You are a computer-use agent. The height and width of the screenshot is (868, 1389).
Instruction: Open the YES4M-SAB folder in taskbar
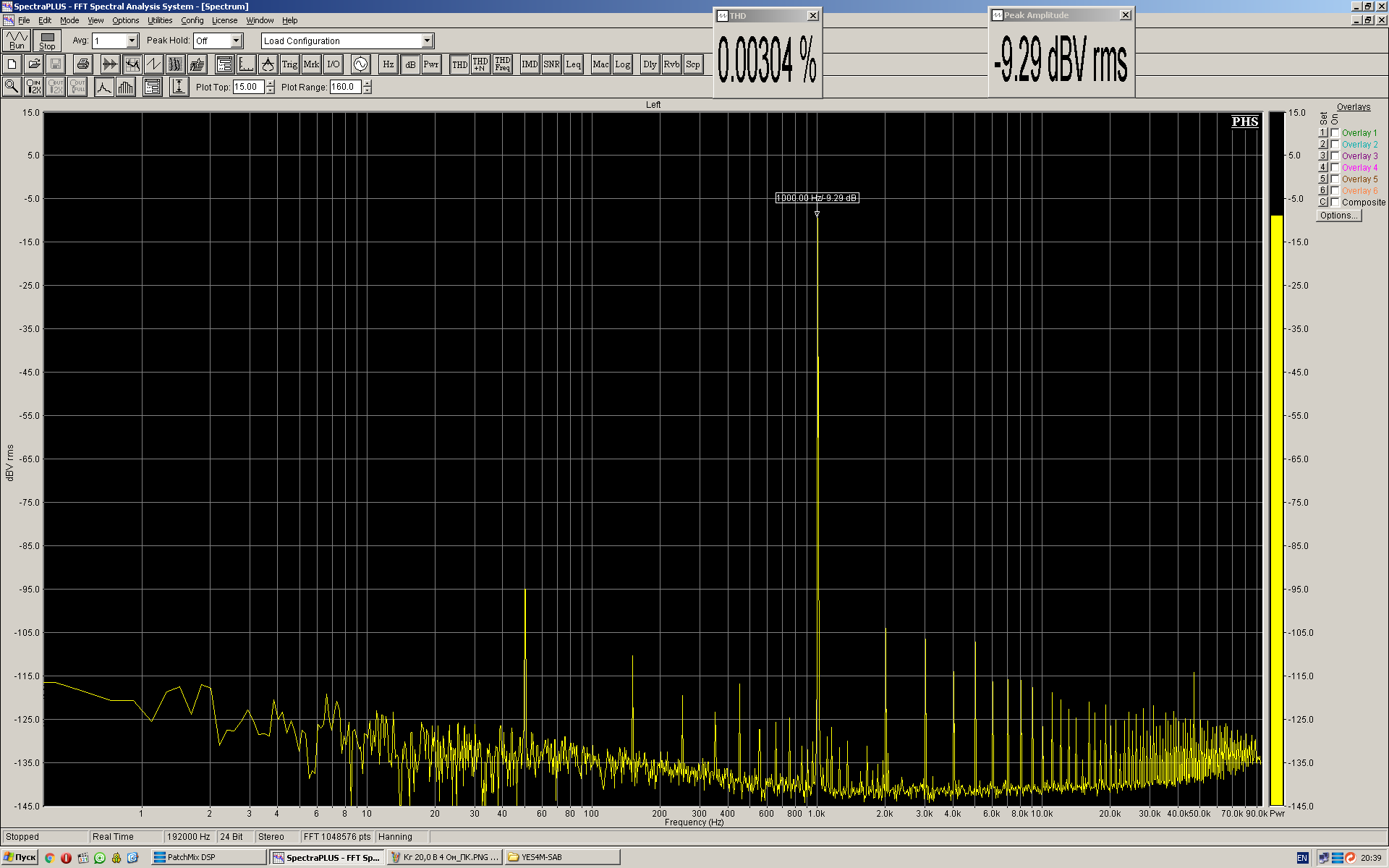coord(563,857)
